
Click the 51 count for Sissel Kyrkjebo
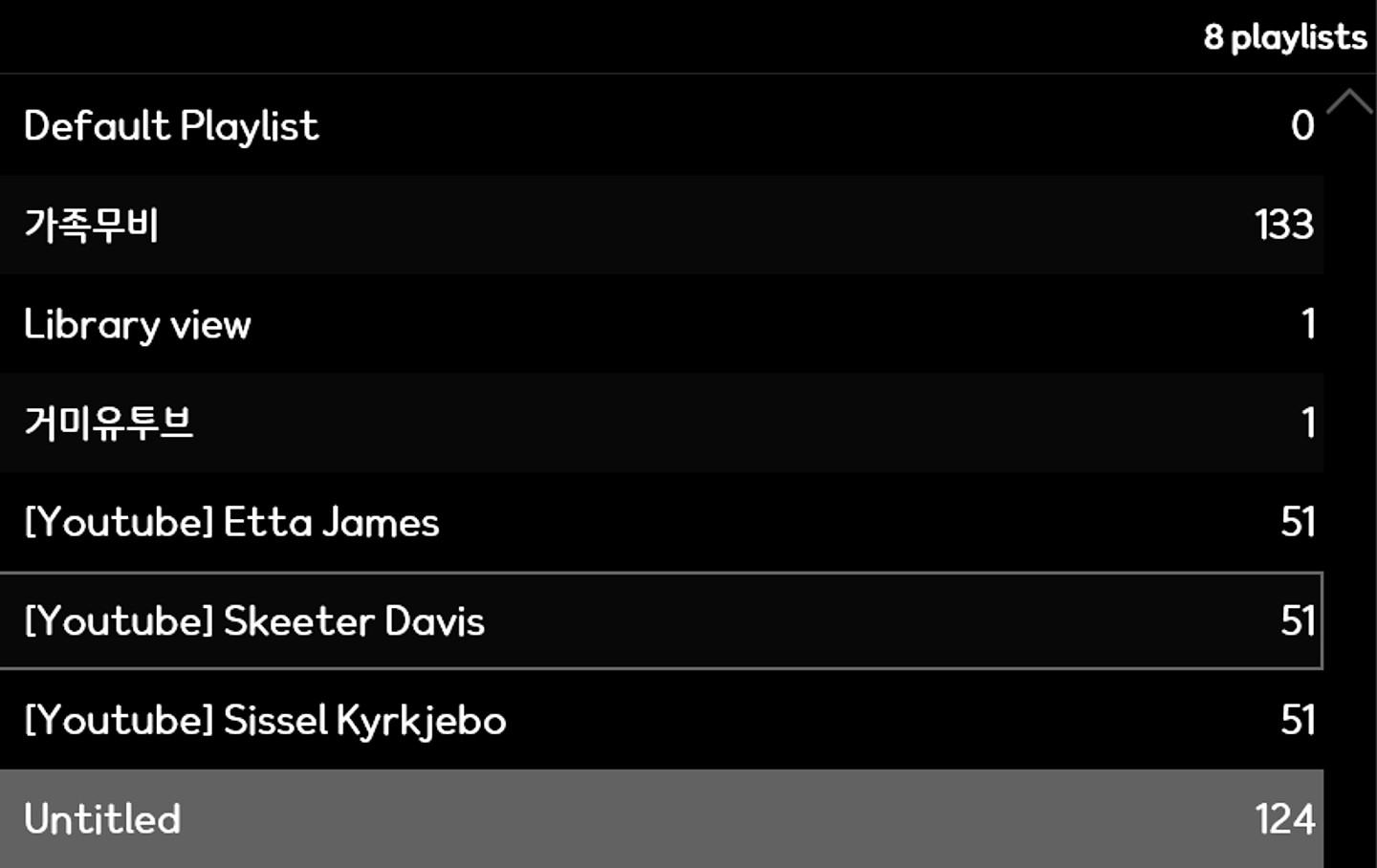1298,721
